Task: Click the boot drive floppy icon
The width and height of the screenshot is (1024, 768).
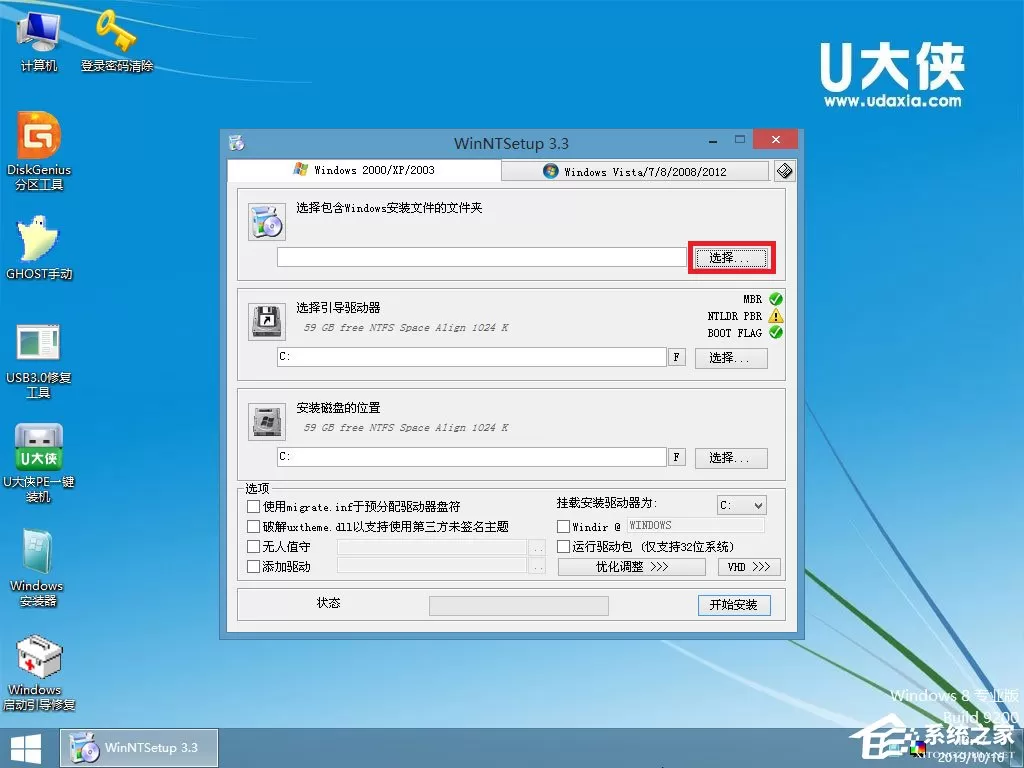Action: point(266,321)
